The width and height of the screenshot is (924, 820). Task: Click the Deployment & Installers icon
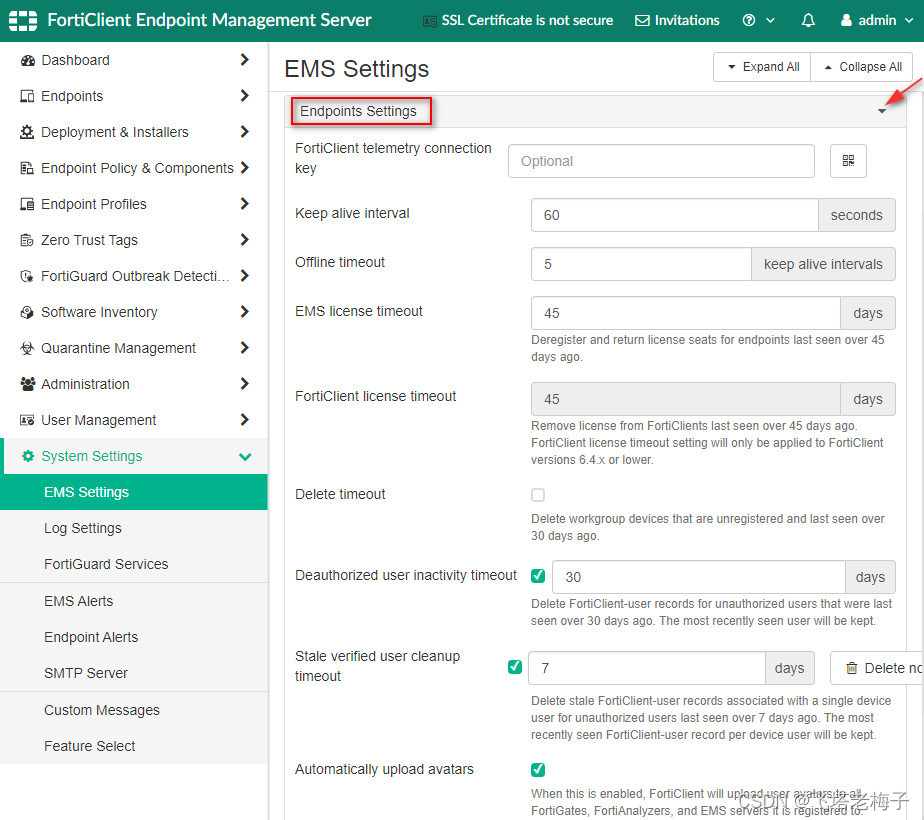coord(27,133)
